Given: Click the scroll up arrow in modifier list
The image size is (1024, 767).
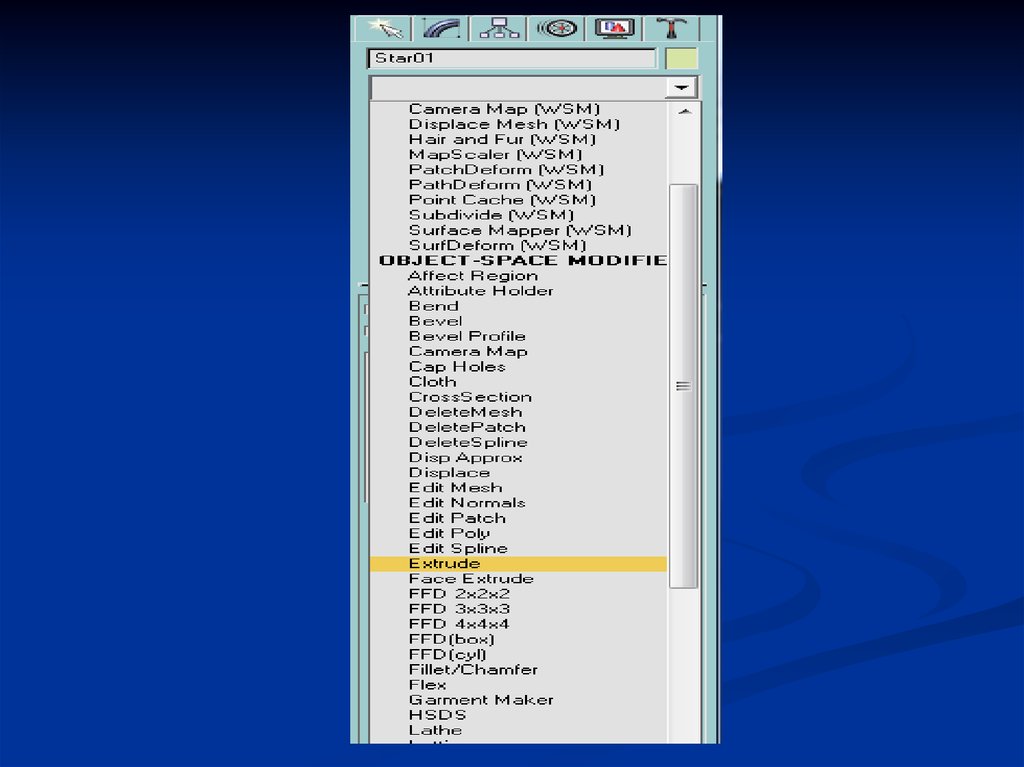Looking at the screenshot, I should (x=684, y=111).
